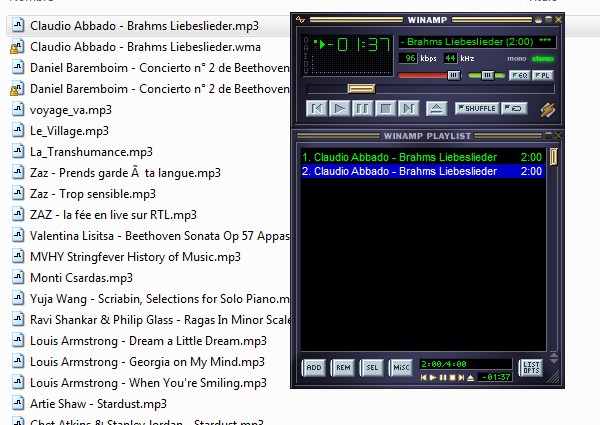Click the playlist mini Pause button
The image size is (600, 425).
pos(443,378)
